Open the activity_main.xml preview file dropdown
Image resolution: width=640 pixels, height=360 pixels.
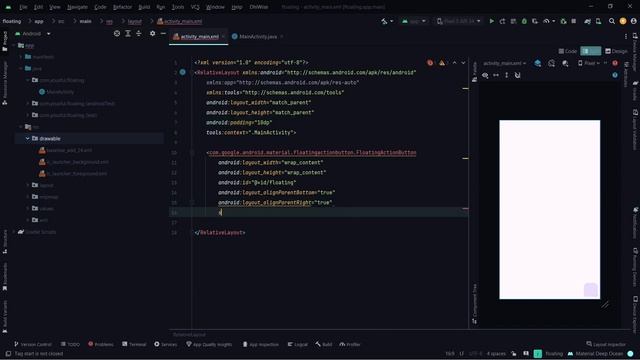tap(504, 63)
